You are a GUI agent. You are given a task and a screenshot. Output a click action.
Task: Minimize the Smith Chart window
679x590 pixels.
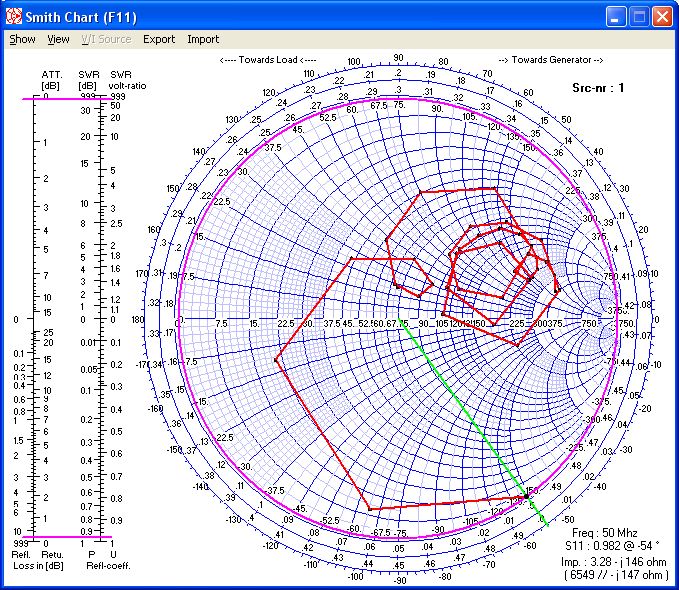tap(616, 17)
